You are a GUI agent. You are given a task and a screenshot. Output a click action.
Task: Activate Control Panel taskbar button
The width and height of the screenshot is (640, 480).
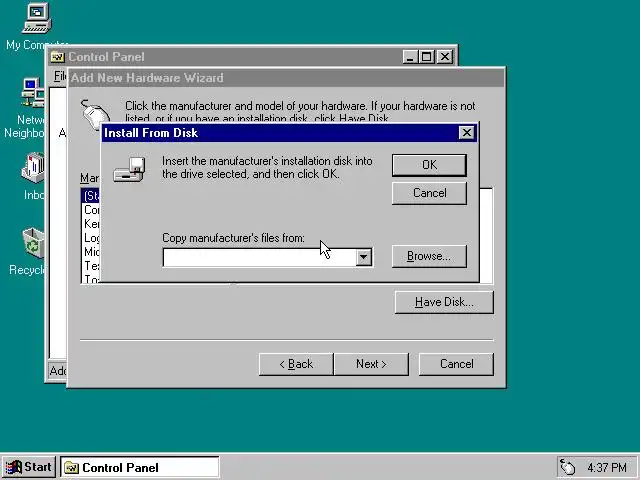tap(140, 467)
